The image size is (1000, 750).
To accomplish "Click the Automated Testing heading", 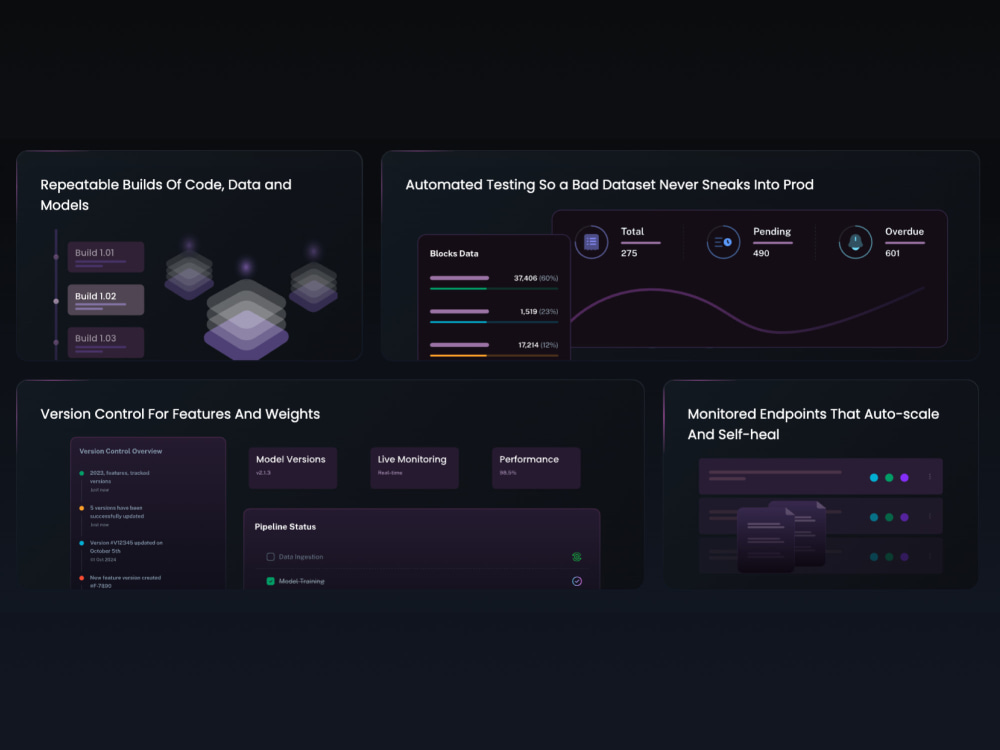I will click(610, 185).
